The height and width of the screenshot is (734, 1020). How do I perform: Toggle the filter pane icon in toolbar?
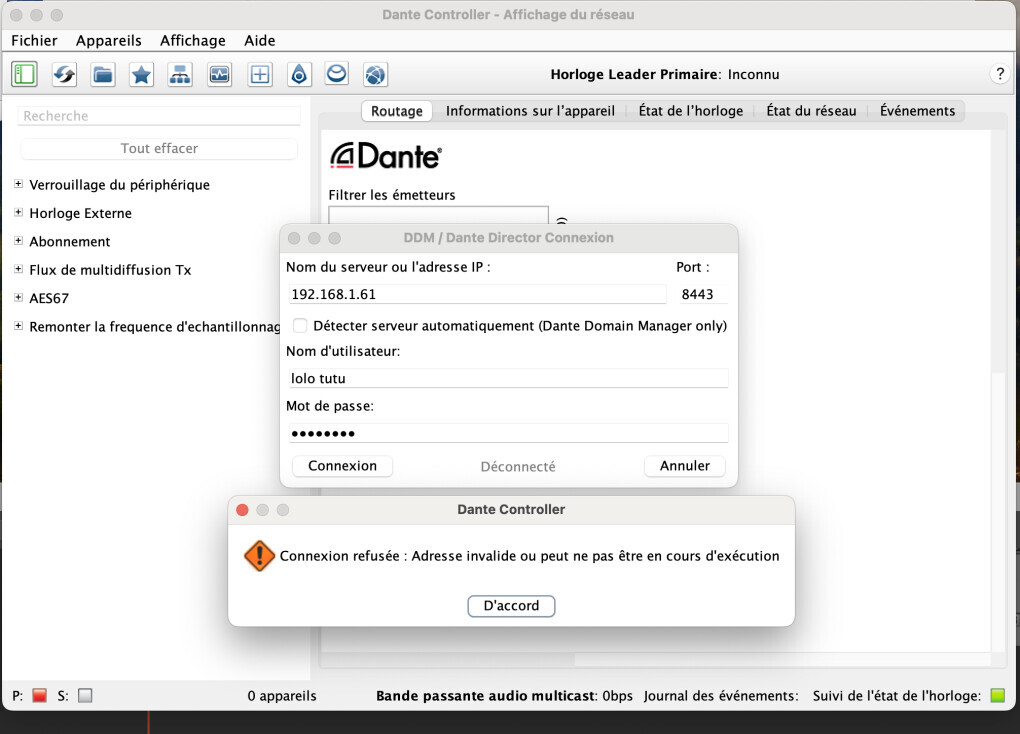pos(25,74)
